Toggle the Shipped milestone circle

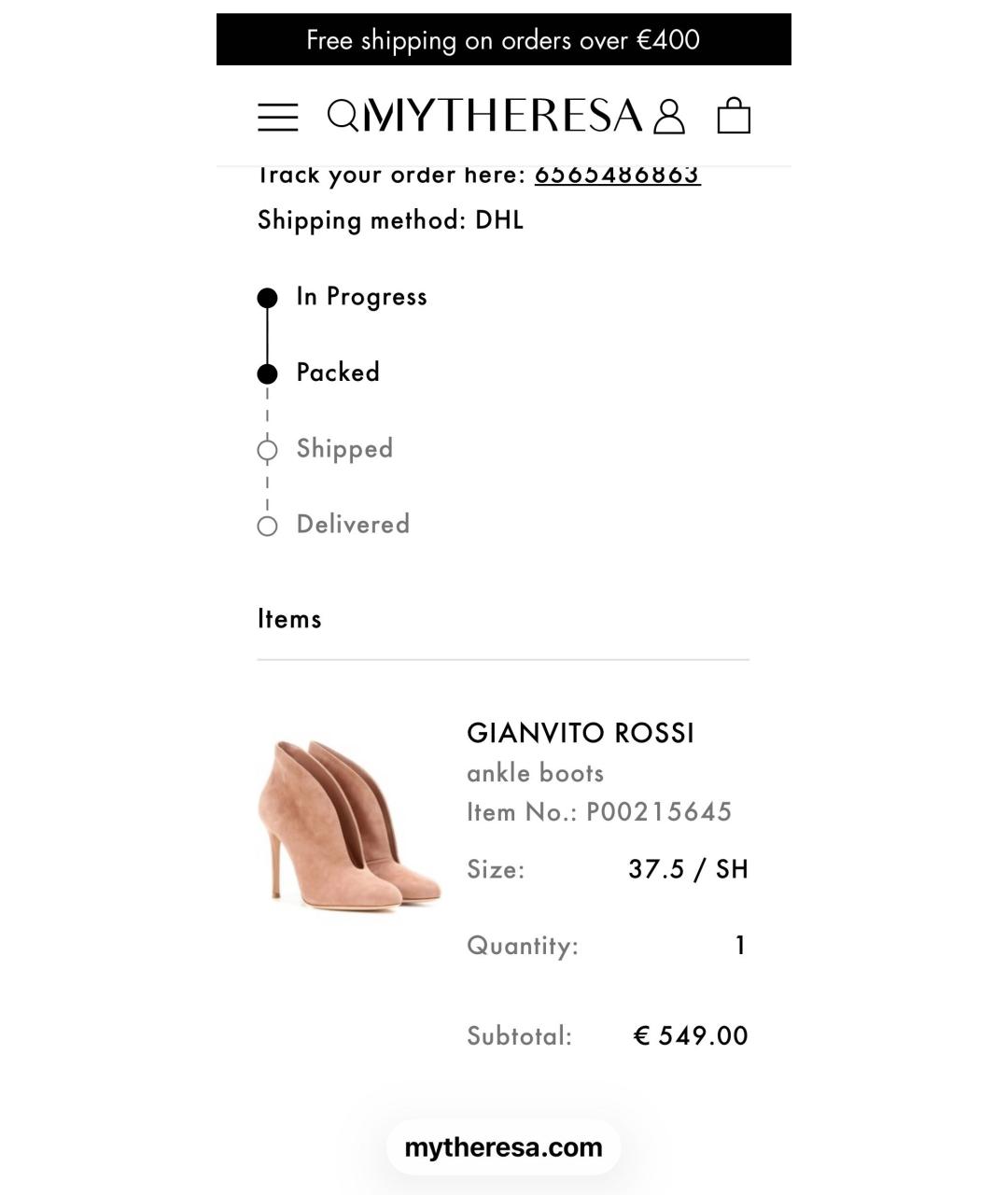pyautogui.click(x=269, y=449)
